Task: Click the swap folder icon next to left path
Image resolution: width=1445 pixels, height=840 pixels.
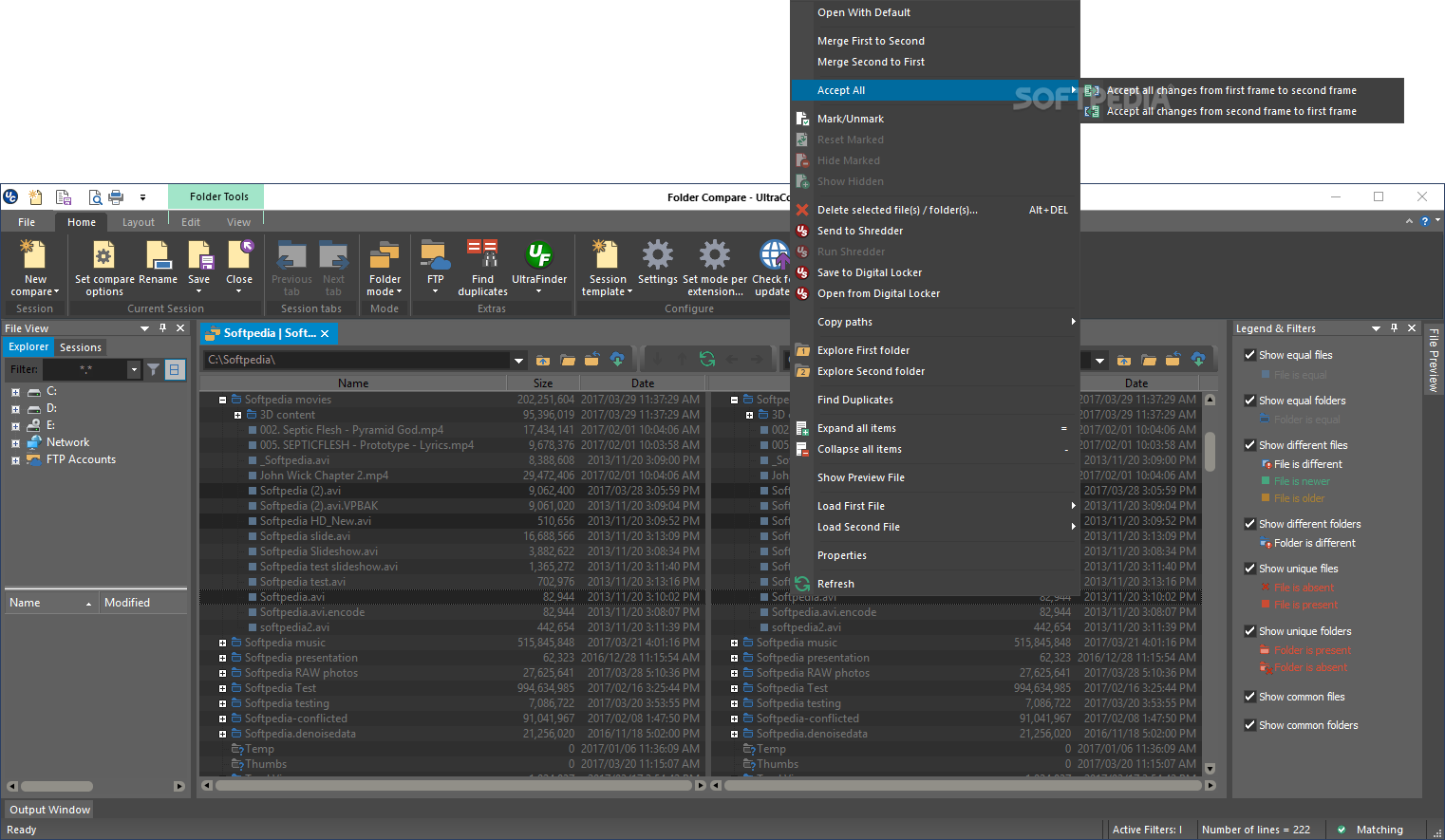Action: click(x=592, y=360)
